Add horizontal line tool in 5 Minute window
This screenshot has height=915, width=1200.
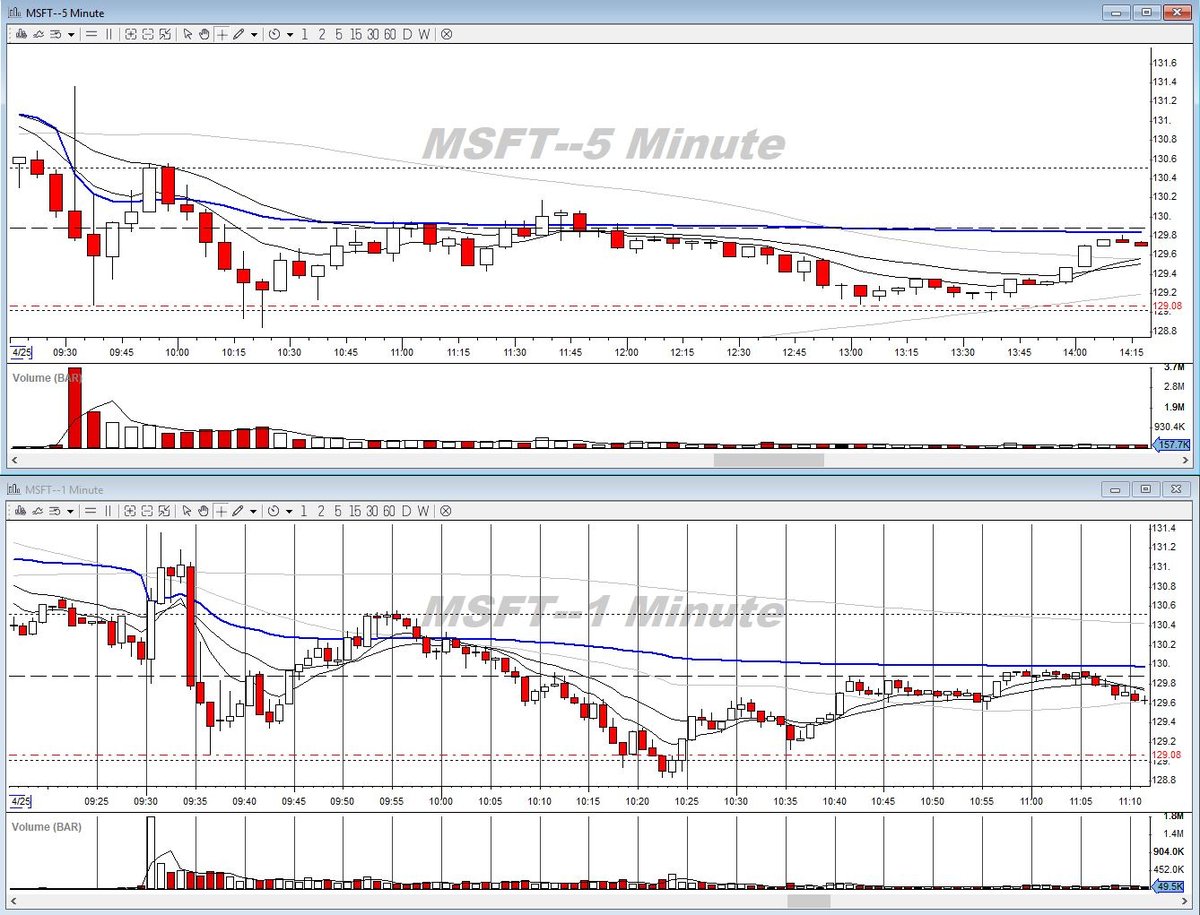pos(91,34)
